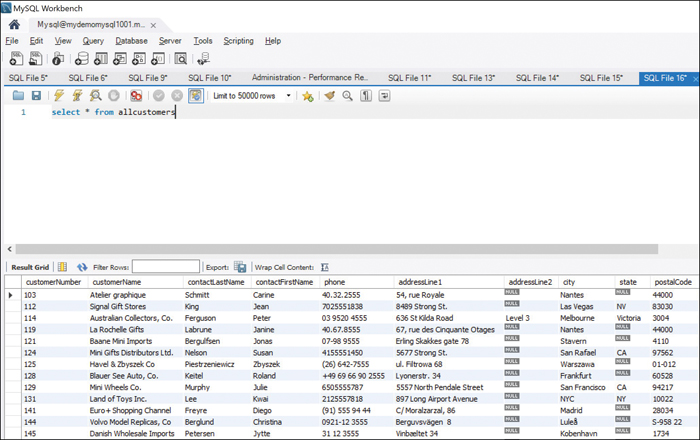This screenshot has width=700, height=440.
Task: Export recordset to external file icon
Action: (x=240, y=267)
